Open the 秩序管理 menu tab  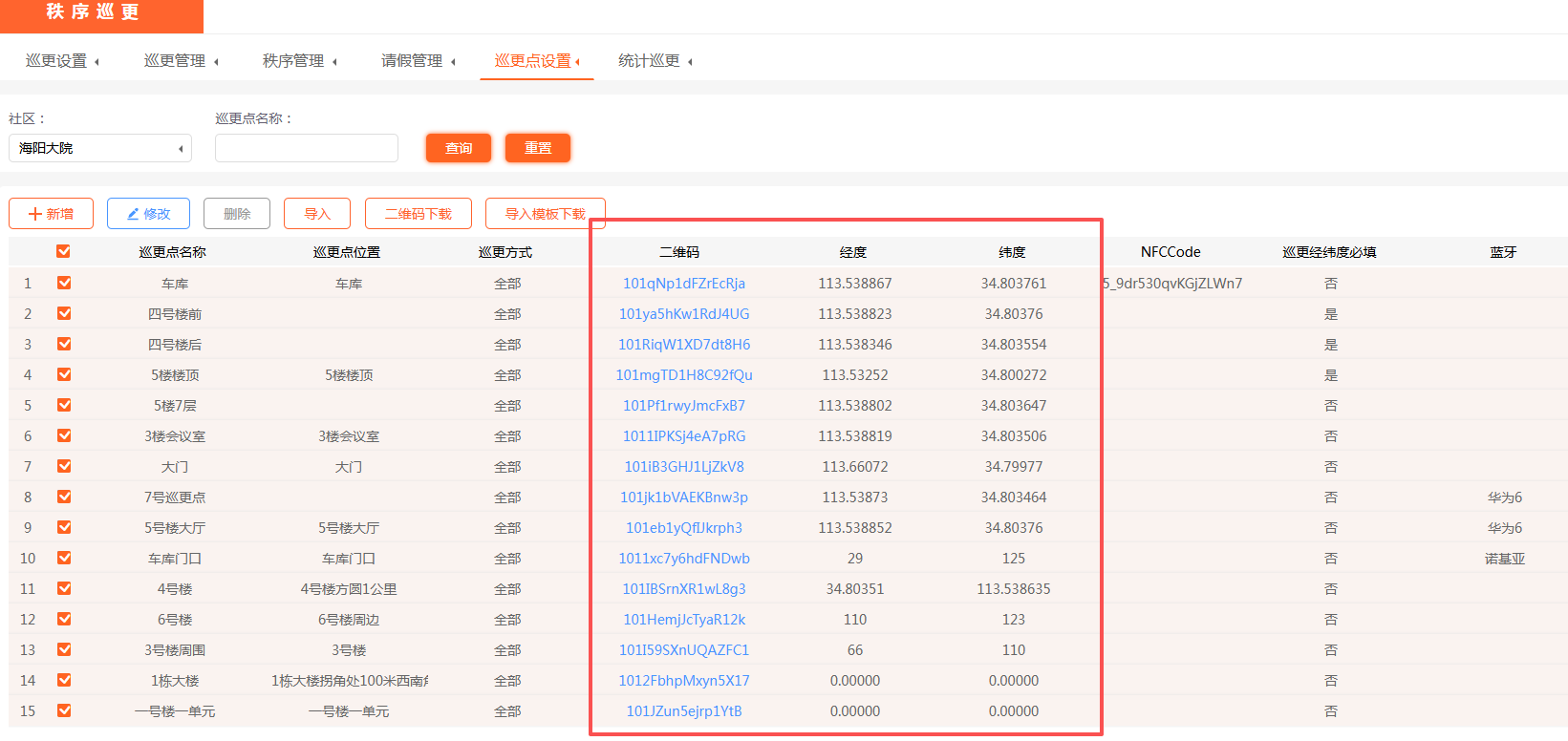coord(299,61)
